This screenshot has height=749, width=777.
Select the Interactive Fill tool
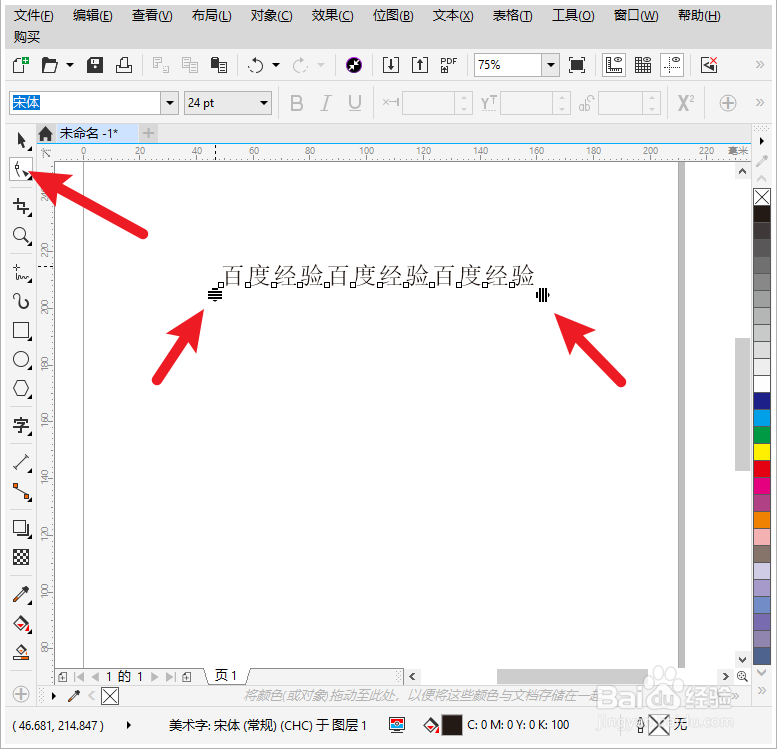coord(21,624)
